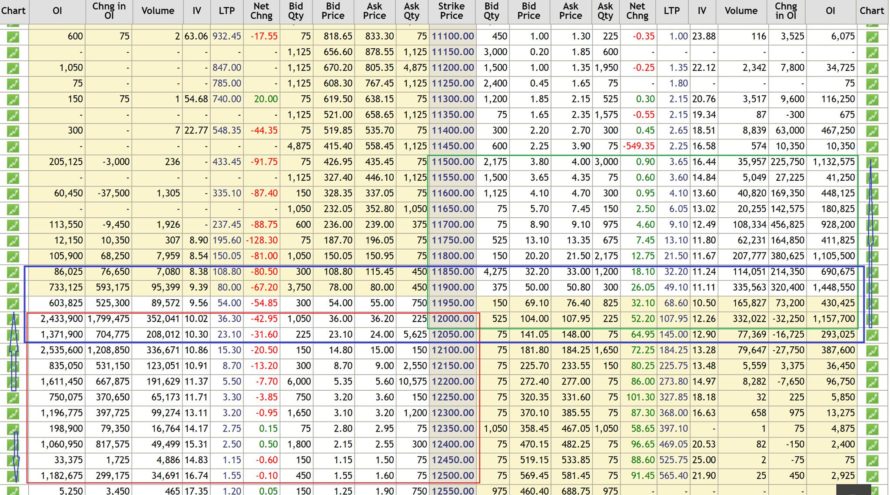Select call ask quantity 10,575
890x495 pixels.
413,381
